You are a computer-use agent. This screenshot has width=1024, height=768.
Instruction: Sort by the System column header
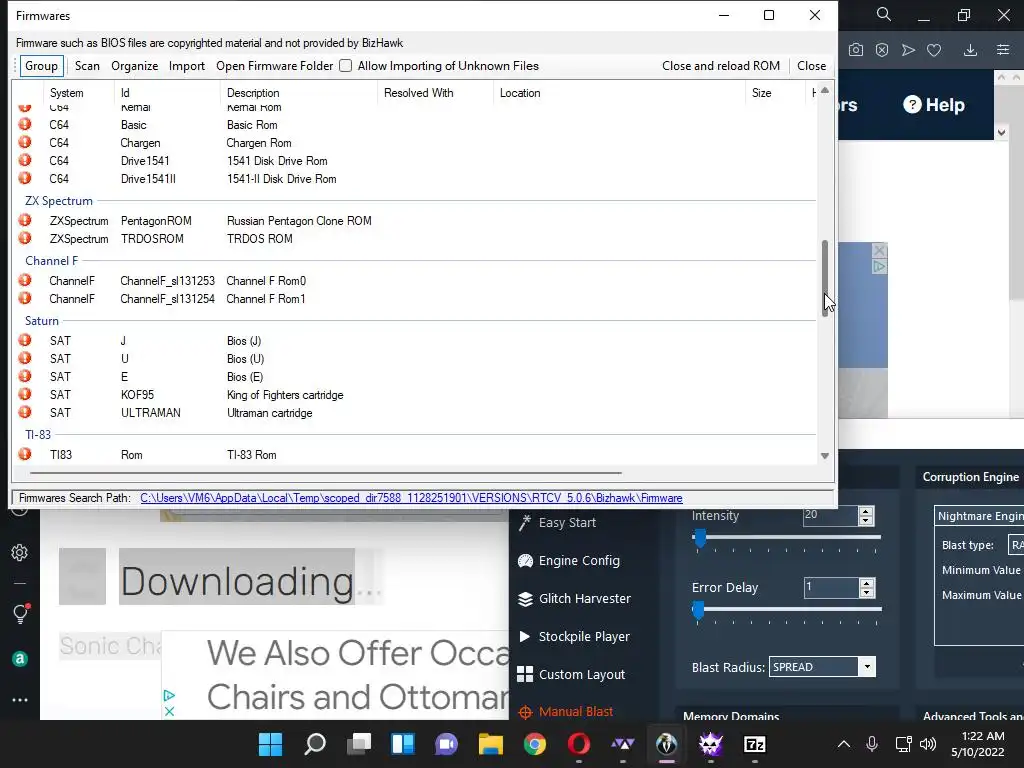tap(67, 93)
